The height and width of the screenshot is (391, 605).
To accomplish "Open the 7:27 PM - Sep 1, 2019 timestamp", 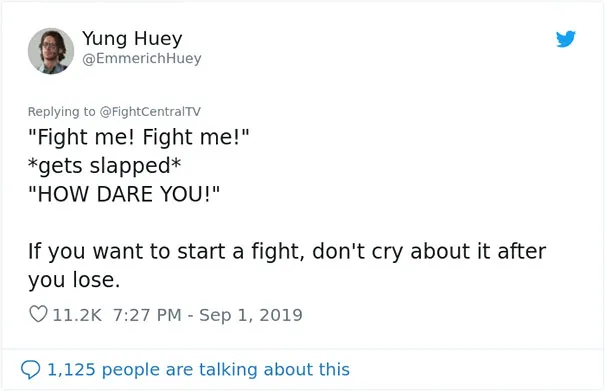I will [208, 315].
